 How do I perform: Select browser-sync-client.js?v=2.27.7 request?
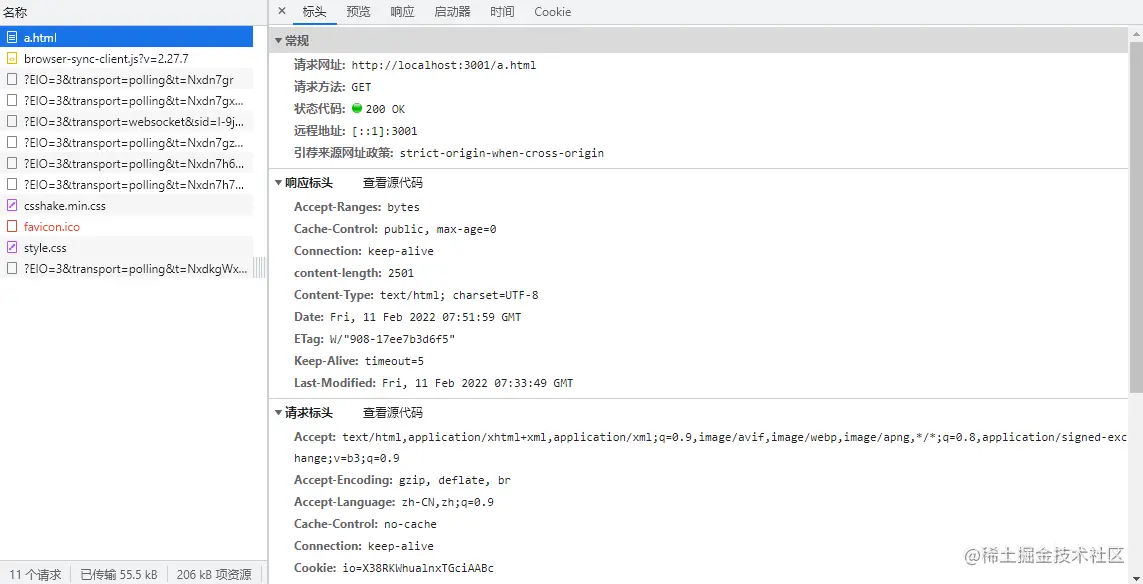(127, 58)
